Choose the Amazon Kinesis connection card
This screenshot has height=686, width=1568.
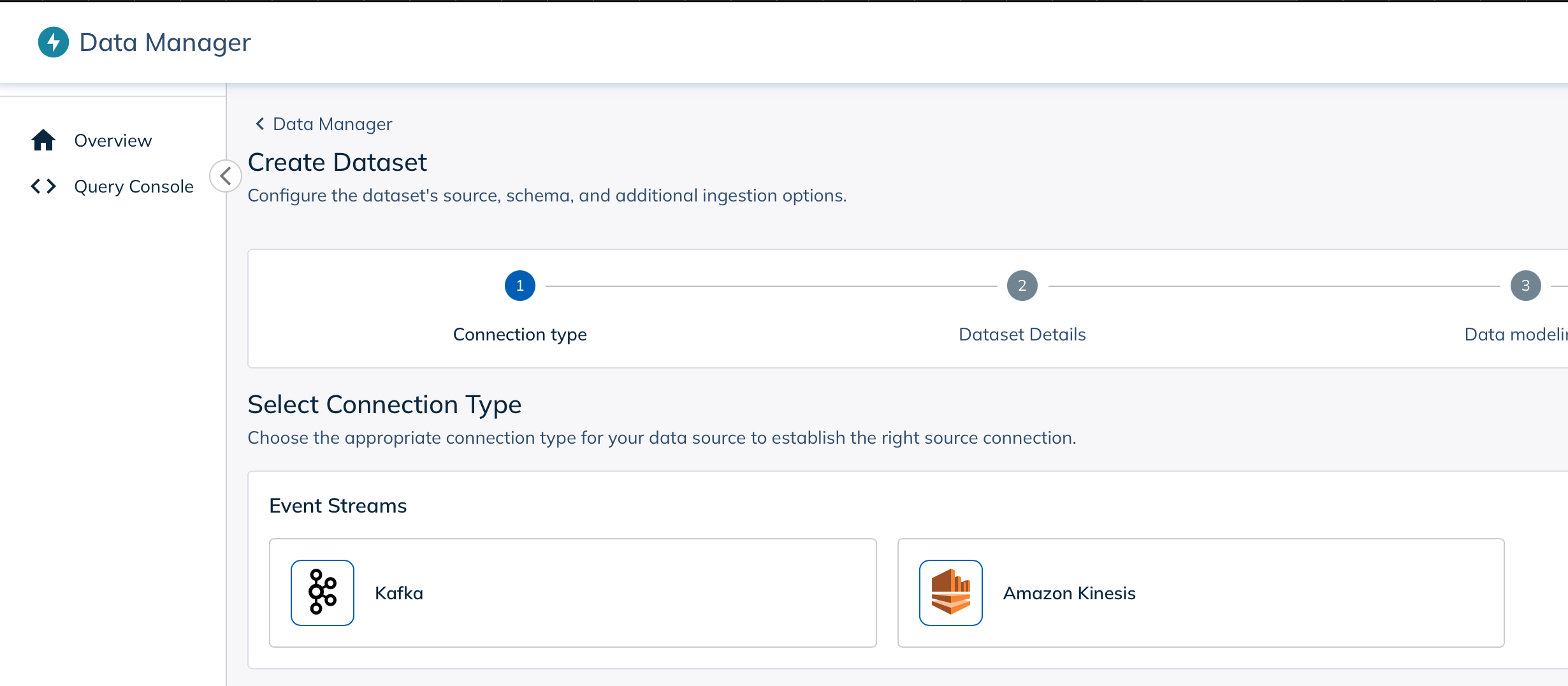[x=1200, y=592]
